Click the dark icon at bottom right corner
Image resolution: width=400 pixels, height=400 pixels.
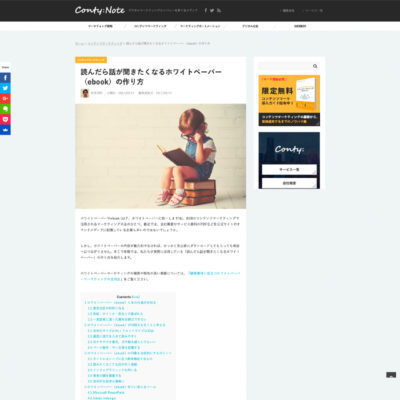[391, 375]
